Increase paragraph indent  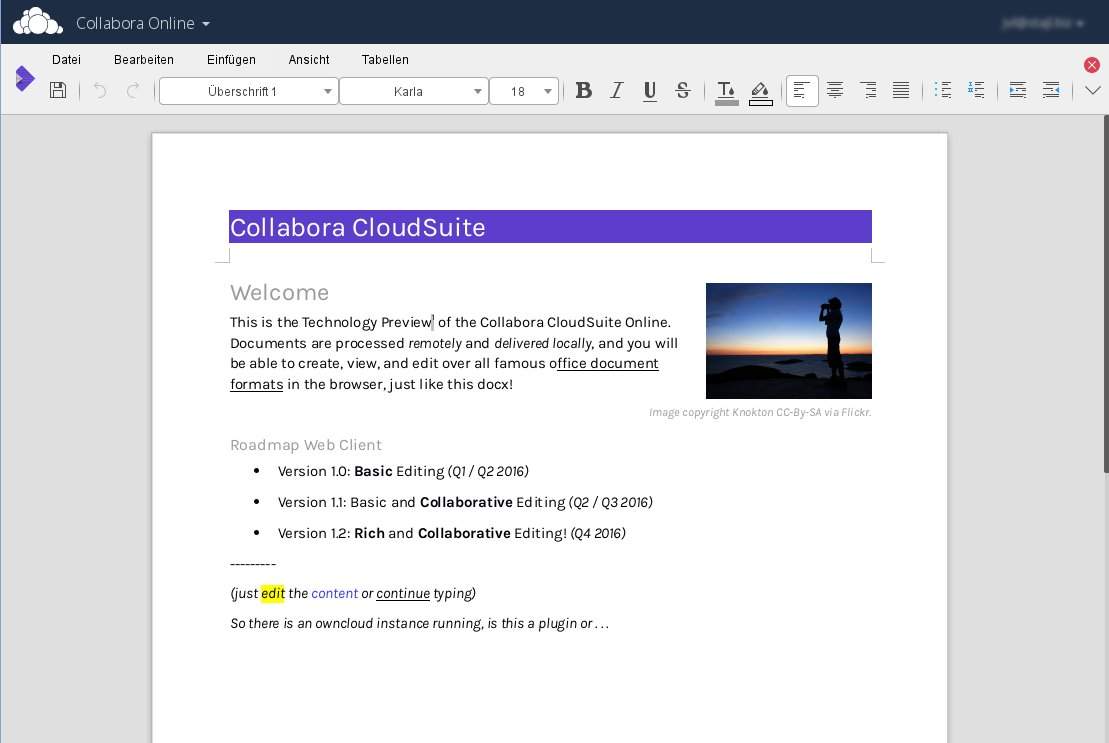tap(1018, 91)
